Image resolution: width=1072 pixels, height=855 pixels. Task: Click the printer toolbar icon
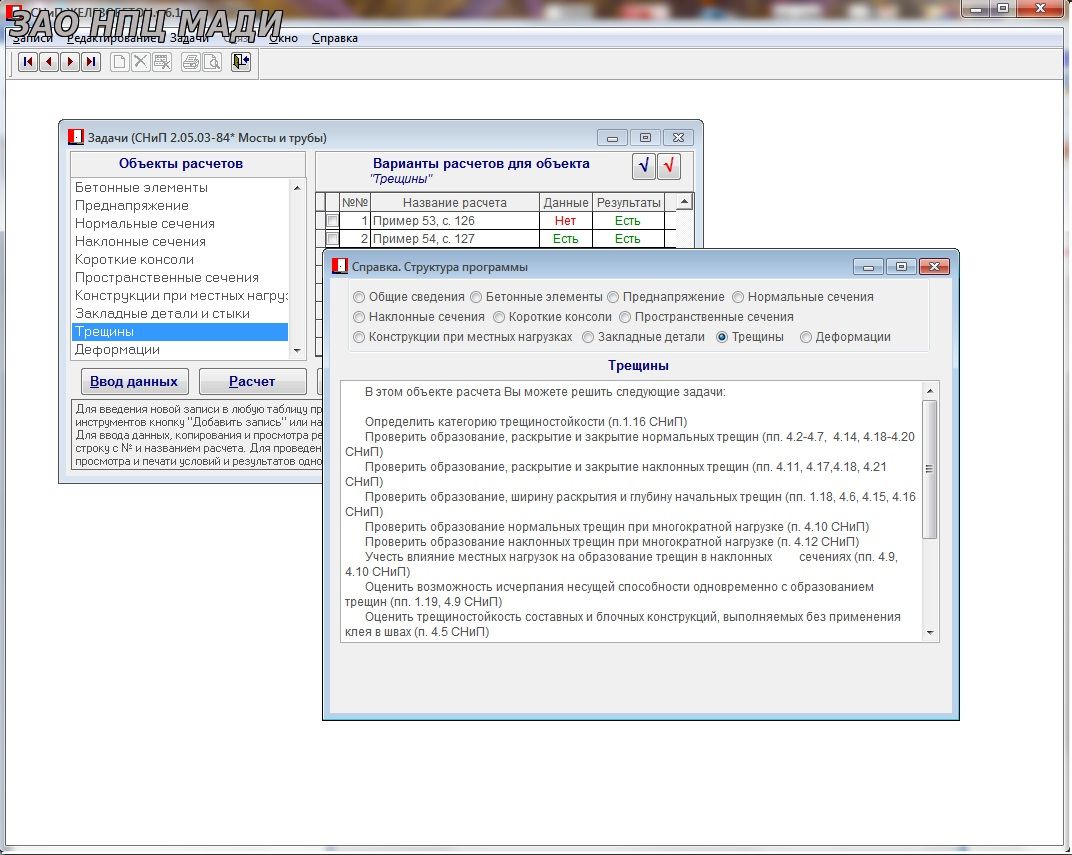pyautogui.click(x=191, y=62)
